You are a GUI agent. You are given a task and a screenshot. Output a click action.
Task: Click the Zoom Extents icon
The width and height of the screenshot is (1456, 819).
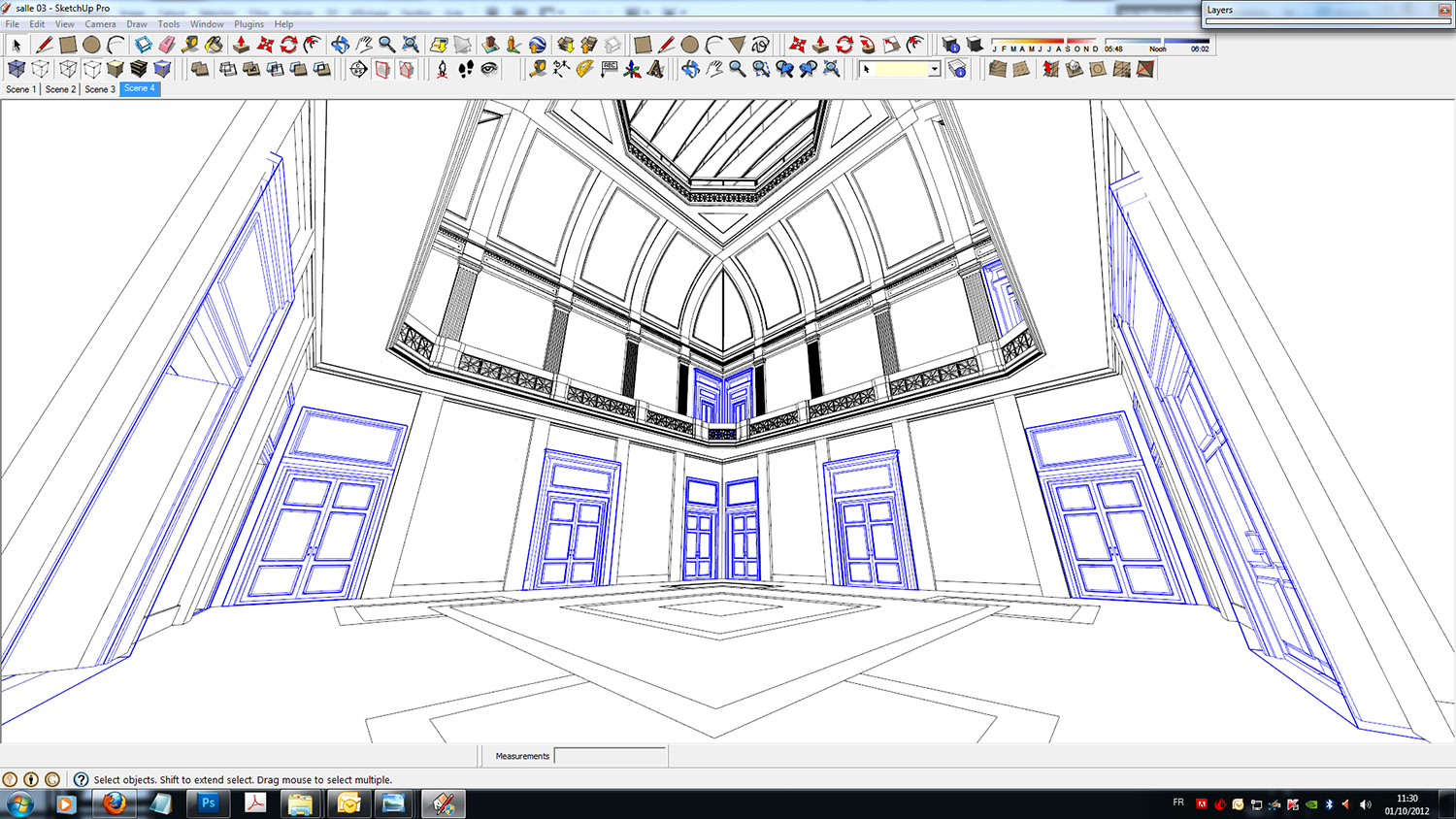point(411,45)
